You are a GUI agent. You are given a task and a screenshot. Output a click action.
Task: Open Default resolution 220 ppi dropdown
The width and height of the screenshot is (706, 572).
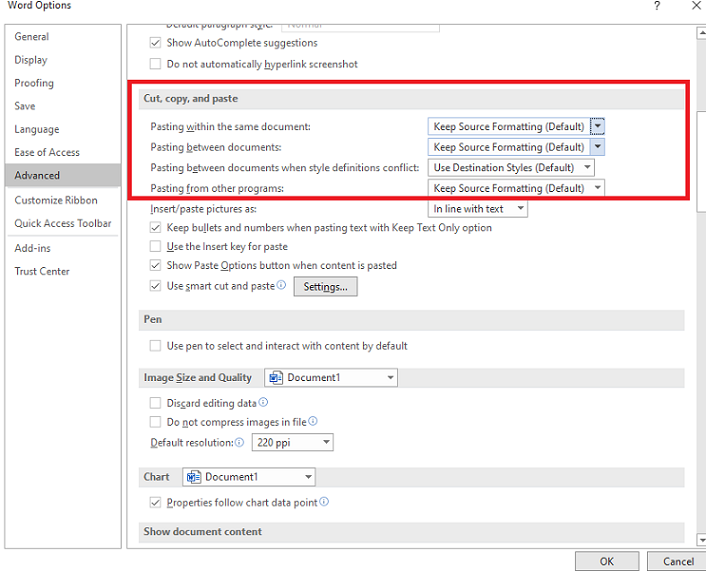[293, 442]
